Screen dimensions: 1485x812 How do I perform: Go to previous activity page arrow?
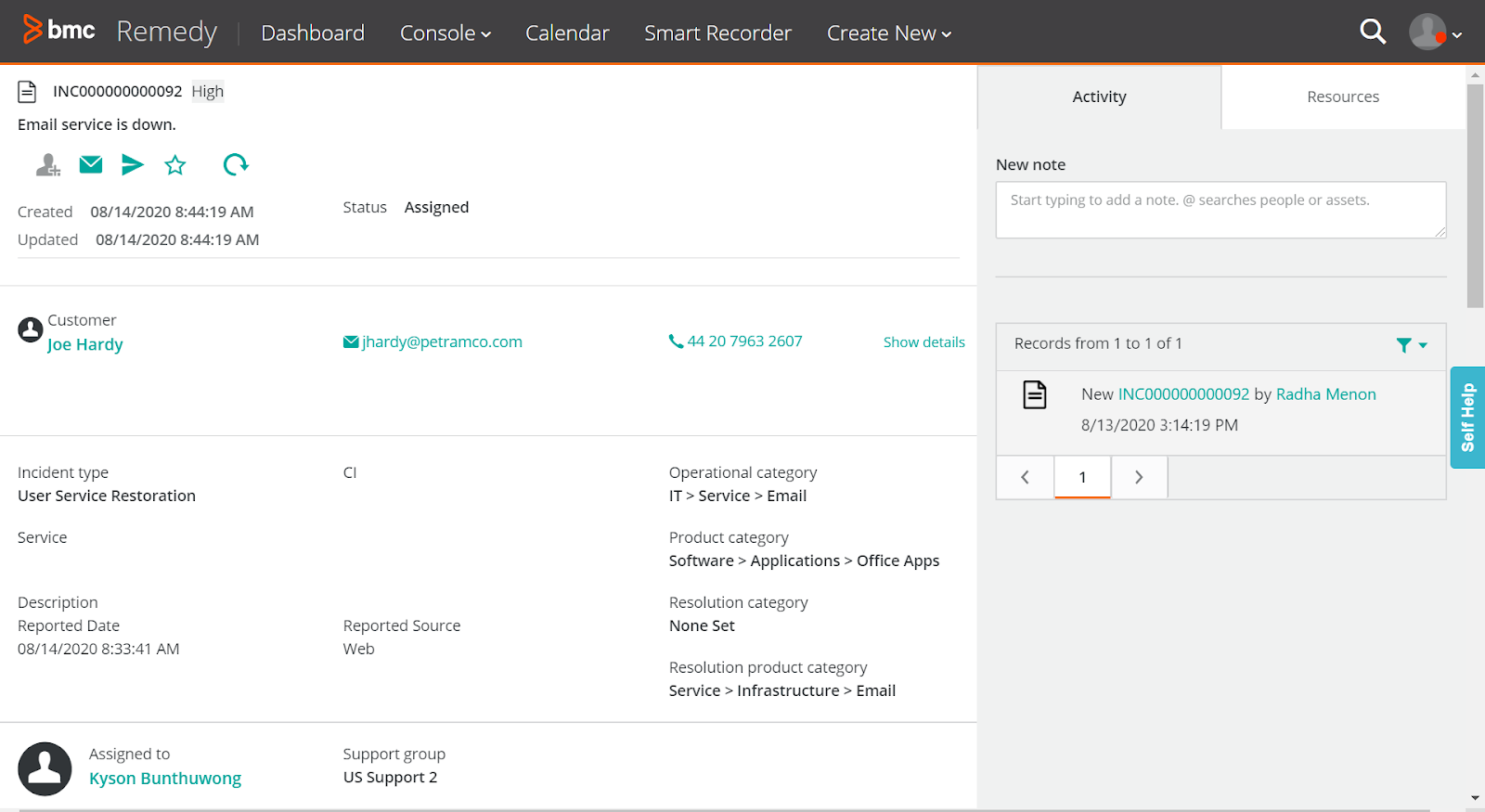[x=1026, y=477]
